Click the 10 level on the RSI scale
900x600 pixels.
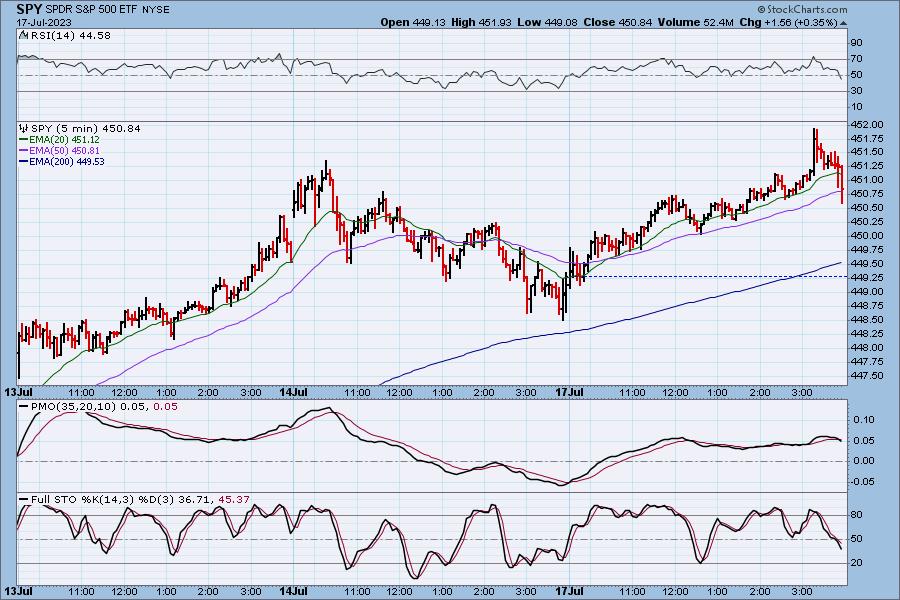856,107
